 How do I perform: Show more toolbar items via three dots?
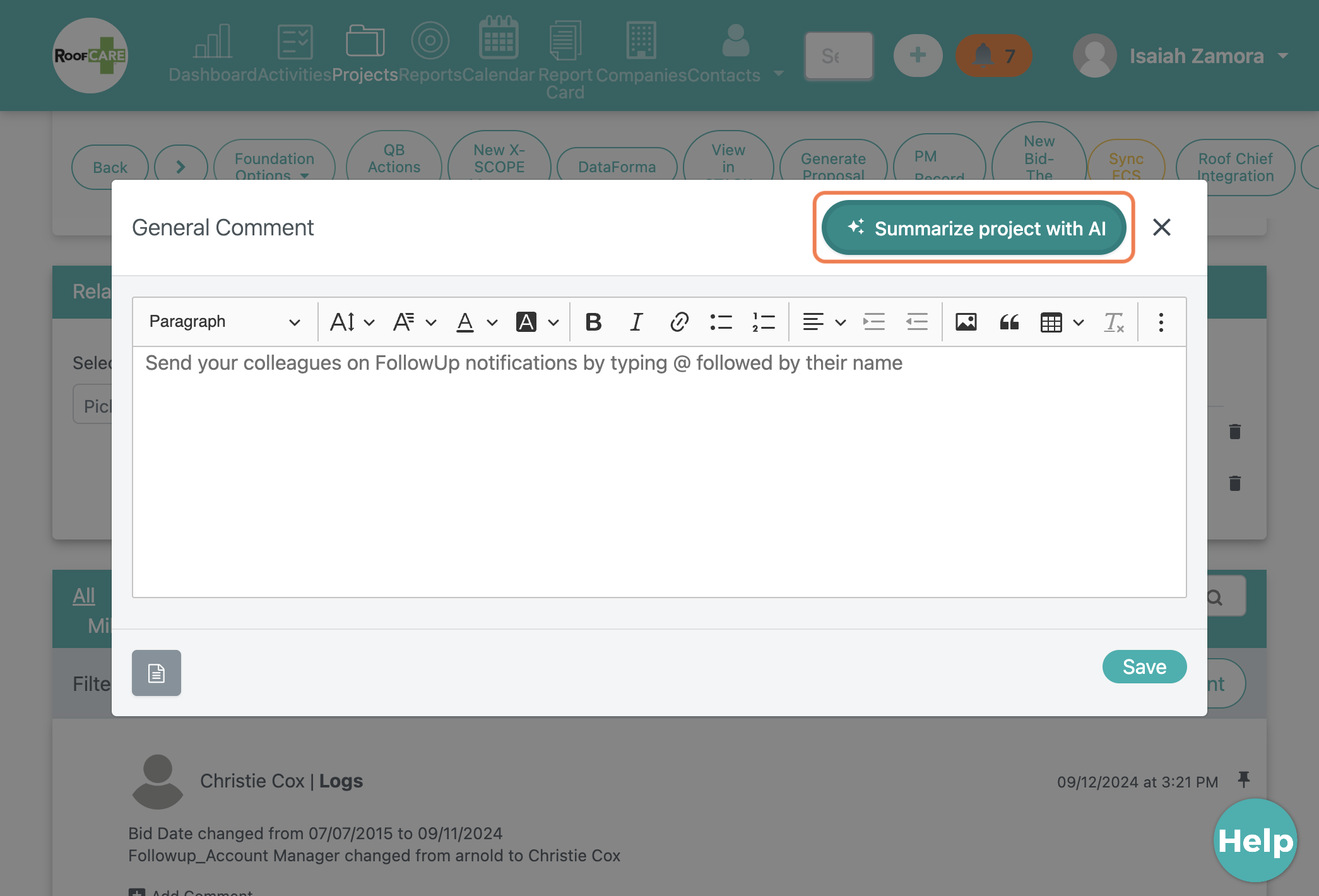point(1161,322)
